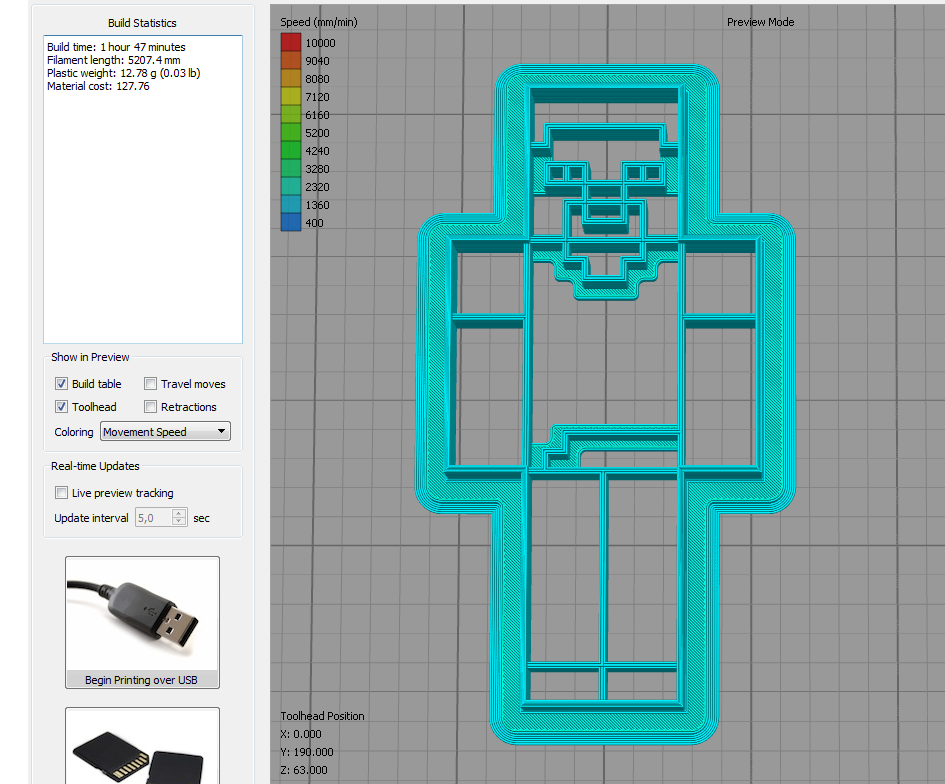The height and width of the screenshot is (784, 945).
Task: Click the Plastic weight 12.78 g line
Action: coord(124,73)
